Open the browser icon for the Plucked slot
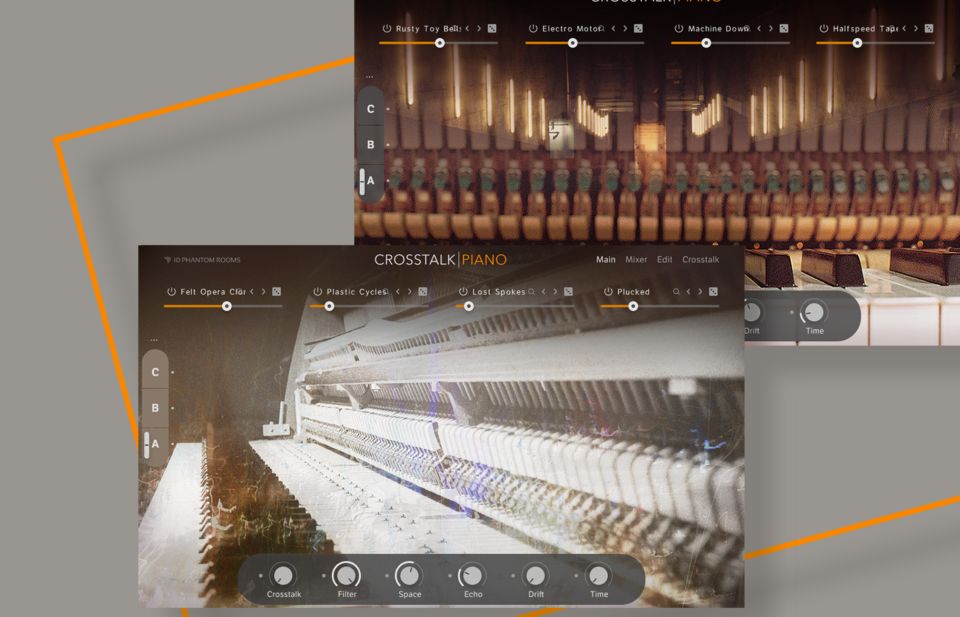 coord(715,291)
